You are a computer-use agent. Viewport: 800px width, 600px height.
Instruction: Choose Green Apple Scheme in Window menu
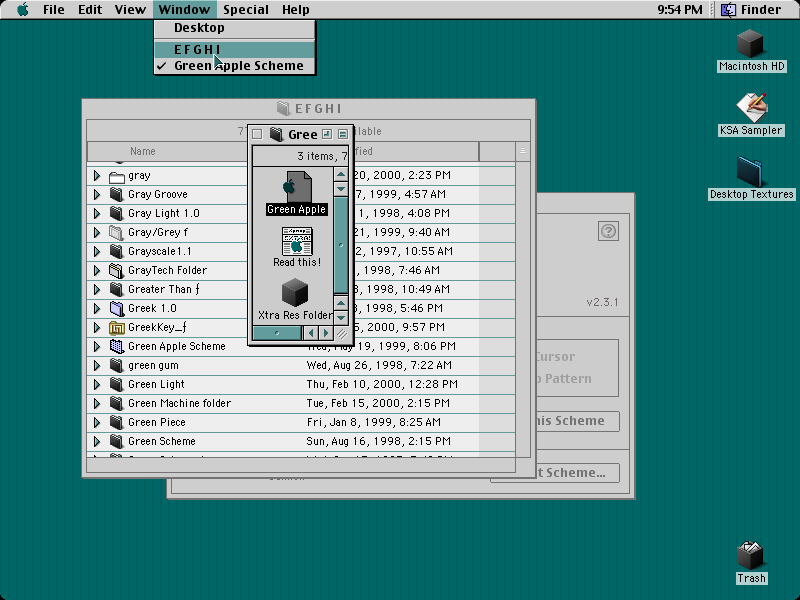(x=235, y=66)
